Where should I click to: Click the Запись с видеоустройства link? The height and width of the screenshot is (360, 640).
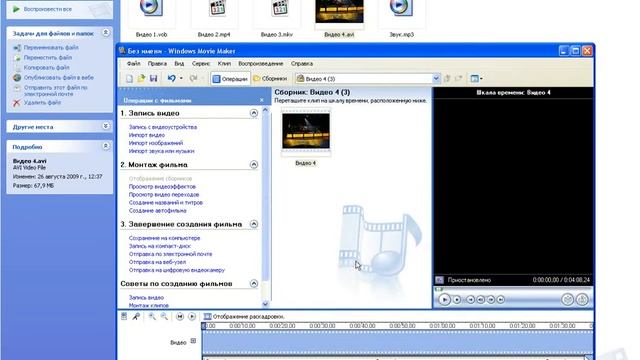pos(163,127)
